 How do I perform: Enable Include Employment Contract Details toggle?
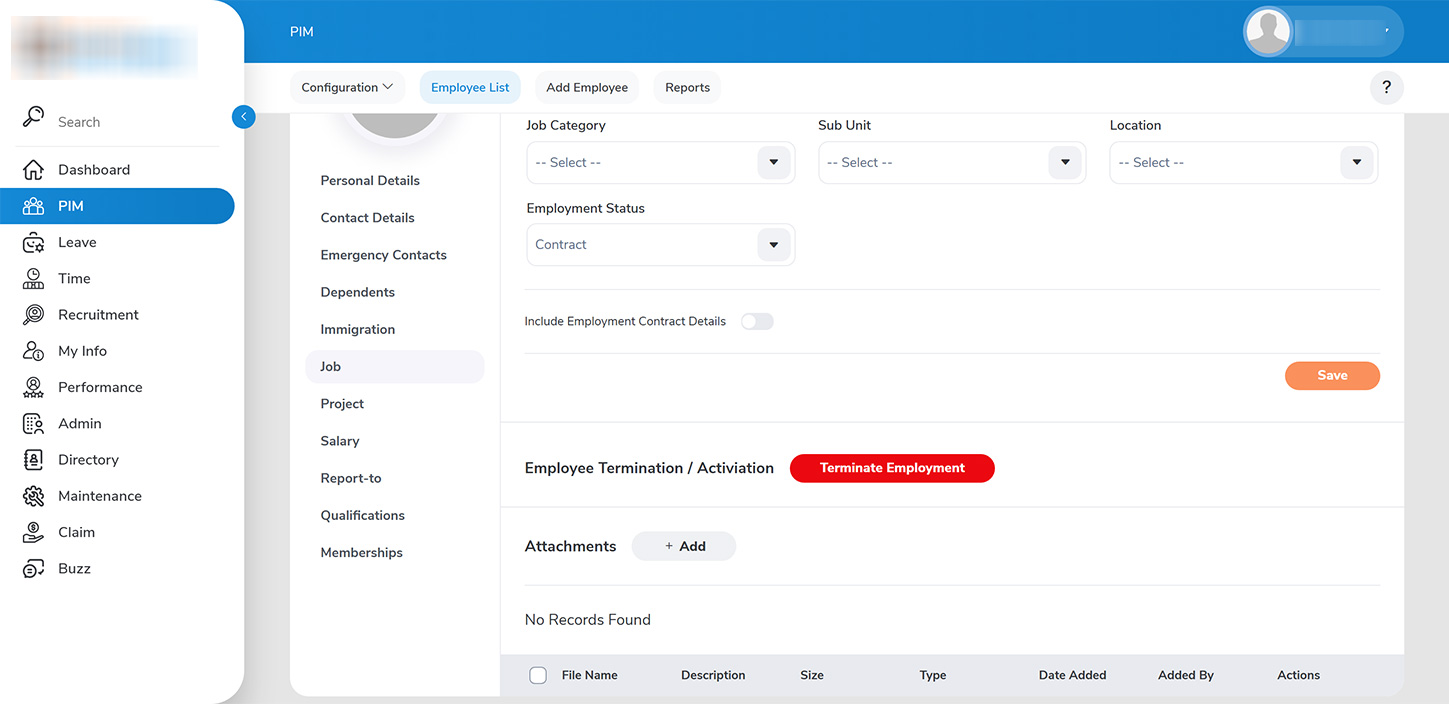[757, 322]
